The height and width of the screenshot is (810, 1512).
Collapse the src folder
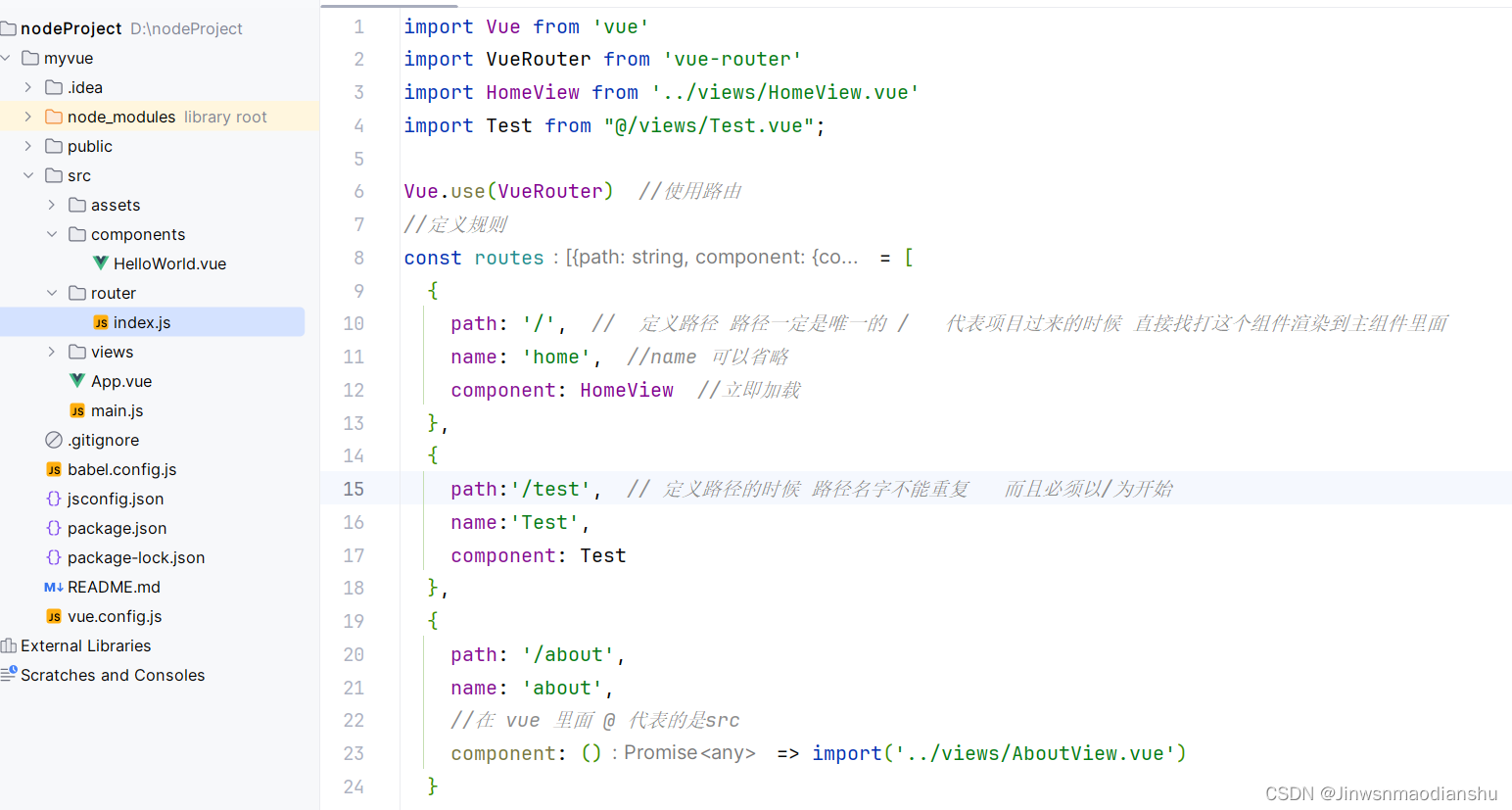27,175
